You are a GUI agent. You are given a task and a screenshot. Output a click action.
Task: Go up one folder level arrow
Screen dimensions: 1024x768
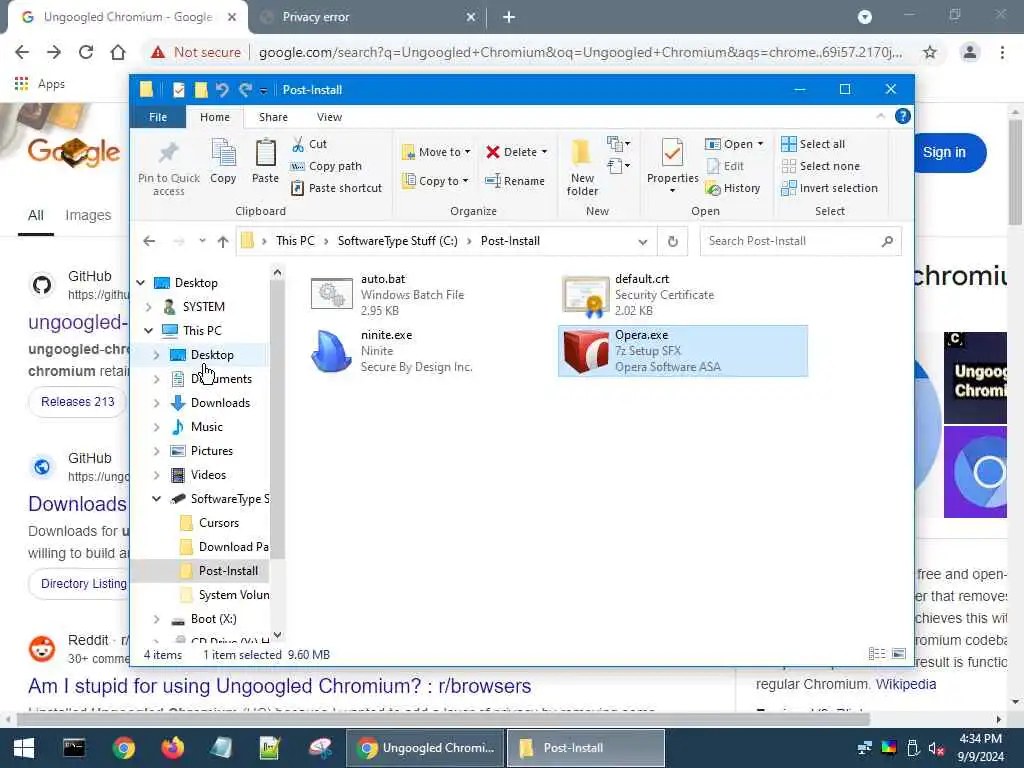coord(223,242)
